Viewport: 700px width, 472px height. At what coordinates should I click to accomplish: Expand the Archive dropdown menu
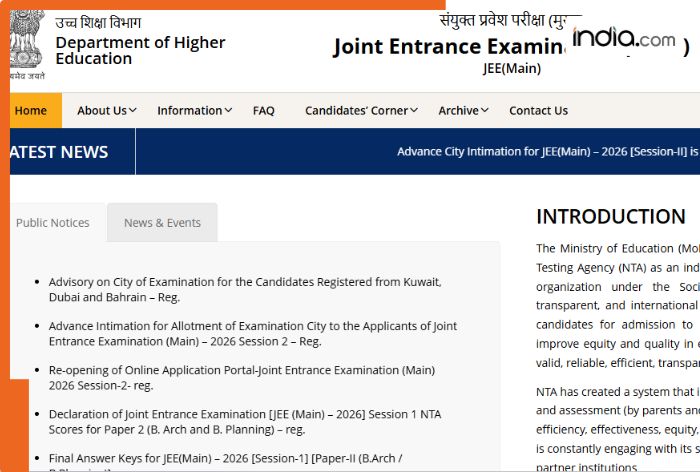[x=464, y=110]
